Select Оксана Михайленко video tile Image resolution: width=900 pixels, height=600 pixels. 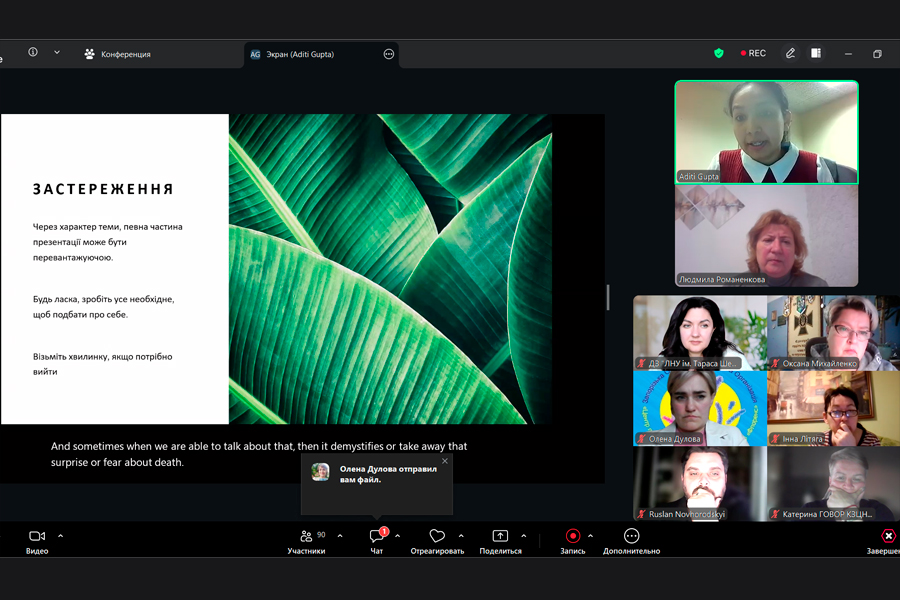point(833,332)
